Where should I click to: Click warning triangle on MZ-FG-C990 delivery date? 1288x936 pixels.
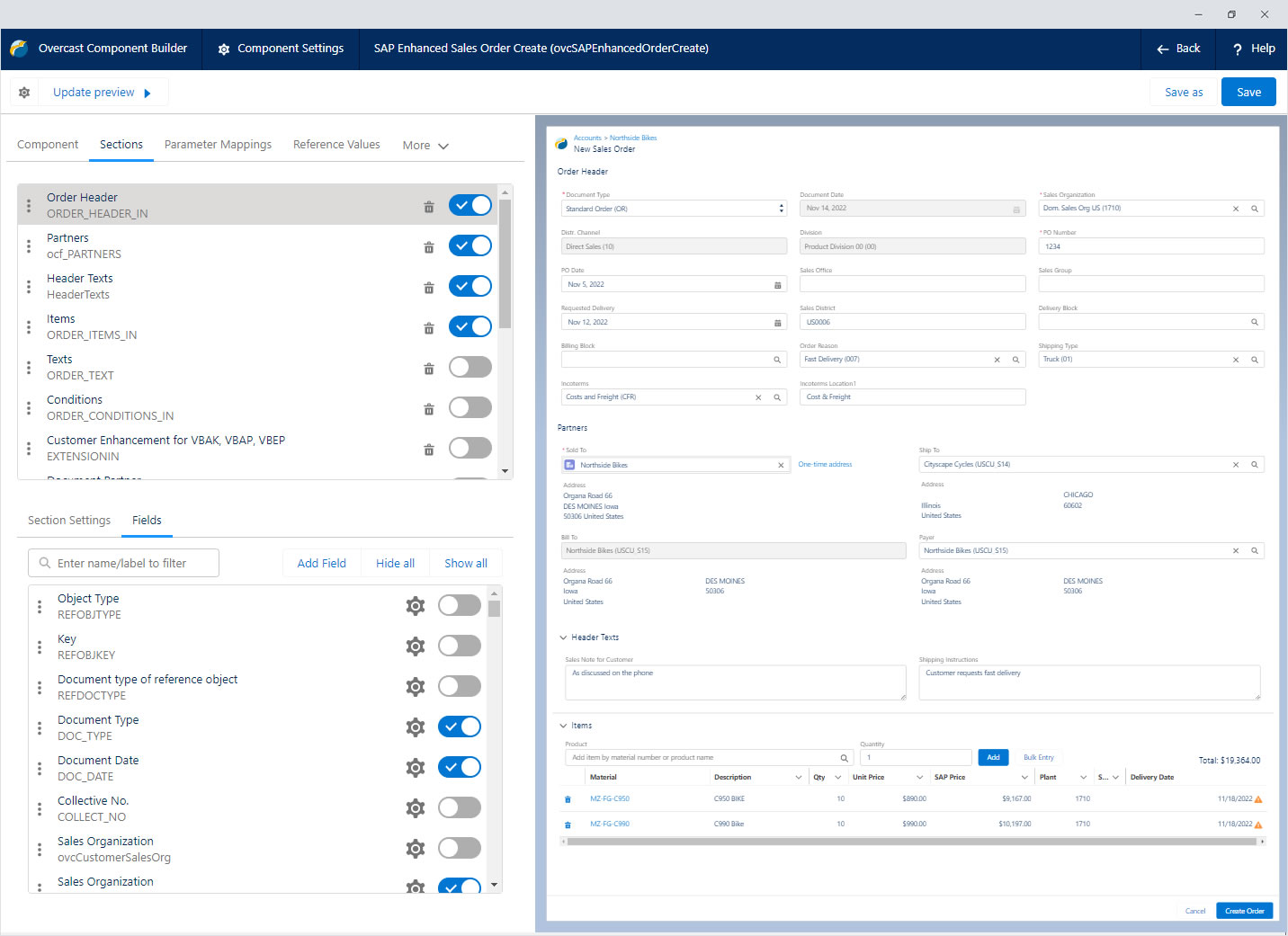(1258, 825)
